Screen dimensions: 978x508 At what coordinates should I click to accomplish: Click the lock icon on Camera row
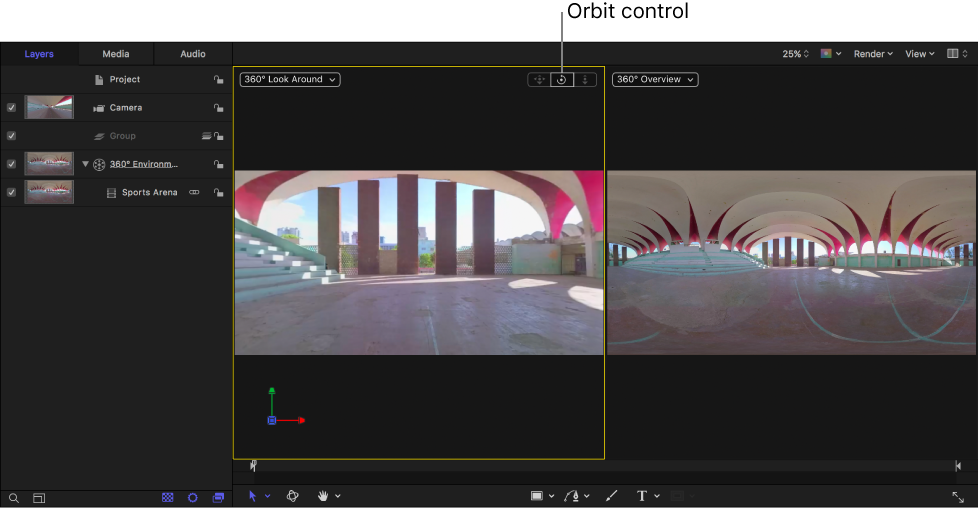click(x=218, y=108)
